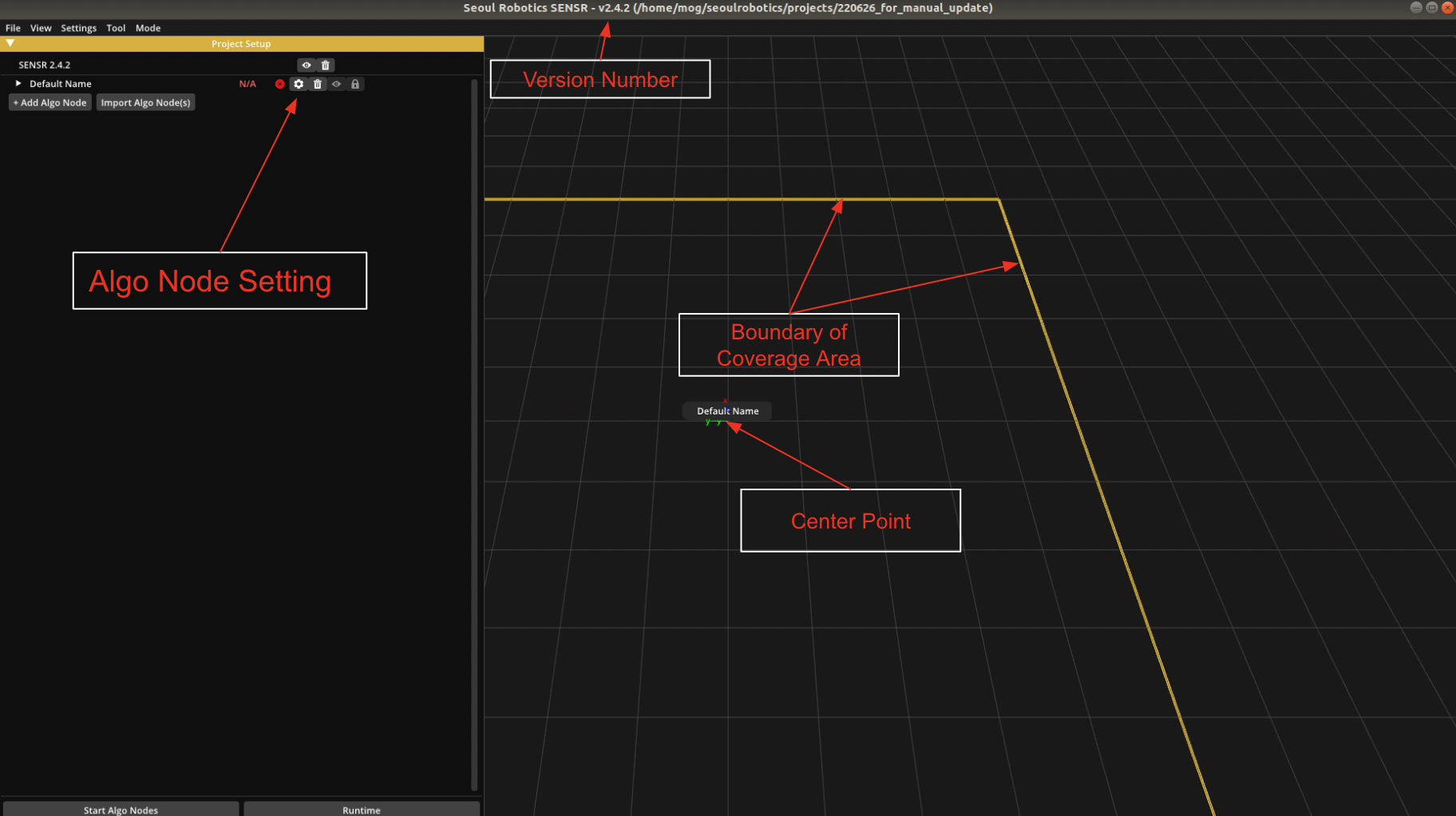Maximize the SENSR window
Viewport: 1456px width, 816px height.
pos(1432,7)
